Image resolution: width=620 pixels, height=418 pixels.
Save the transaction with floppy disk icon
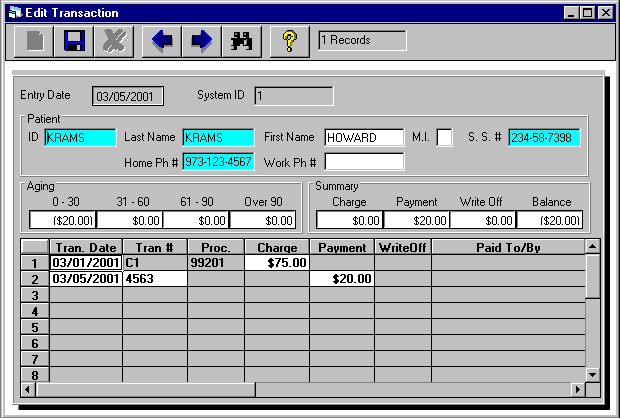coord(74,41)
